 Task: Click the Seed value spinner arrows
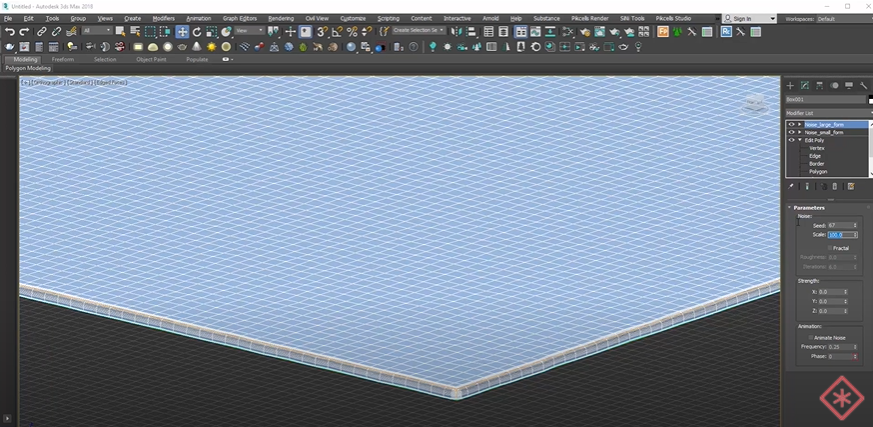[858, 225]
